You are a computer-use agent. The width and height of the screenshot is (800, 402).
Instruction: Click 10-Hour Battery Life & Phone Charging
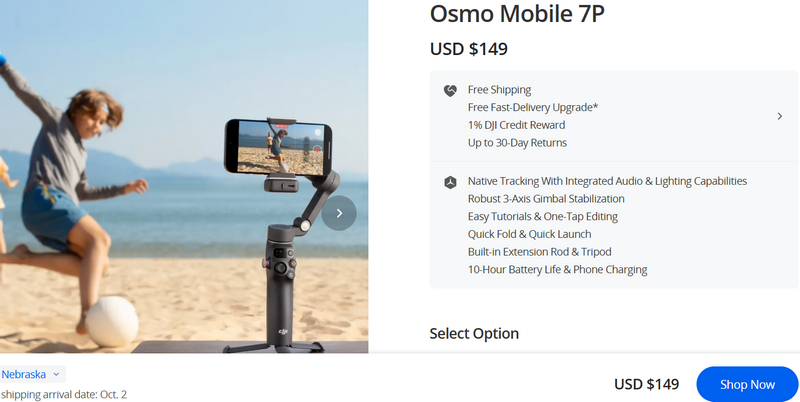click(x=557, y=269)
